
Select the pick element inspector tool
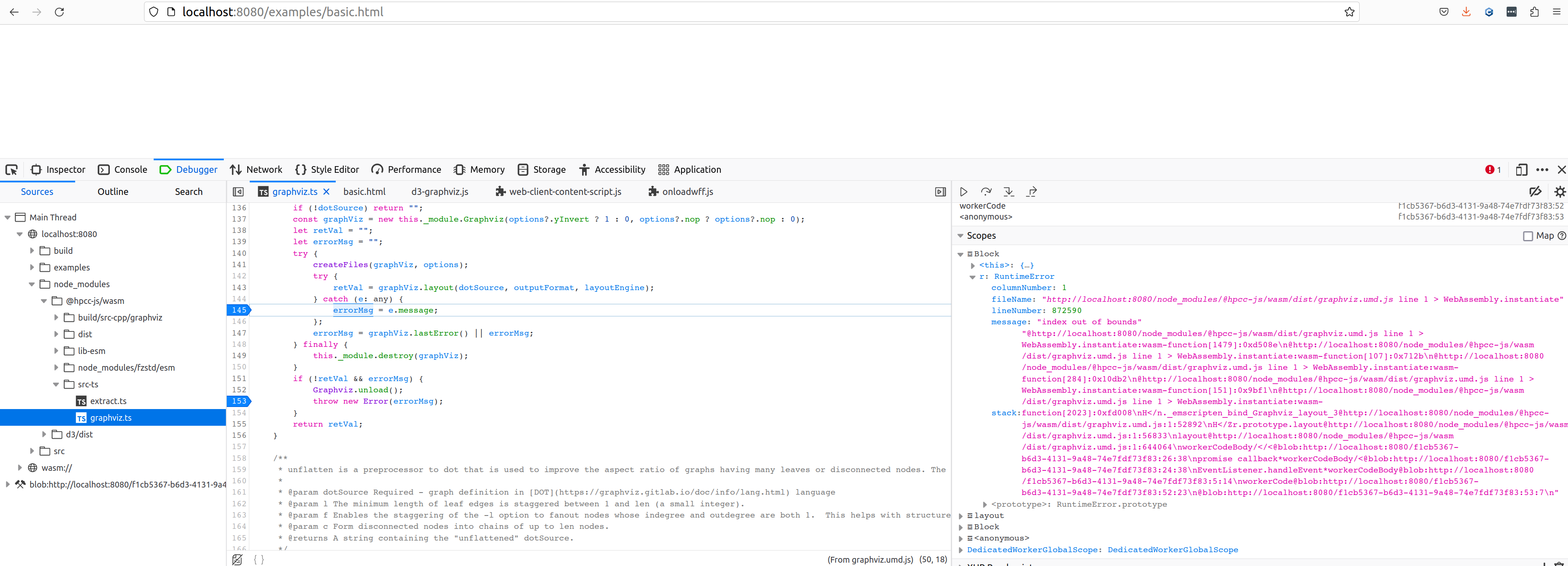(11, 170)
